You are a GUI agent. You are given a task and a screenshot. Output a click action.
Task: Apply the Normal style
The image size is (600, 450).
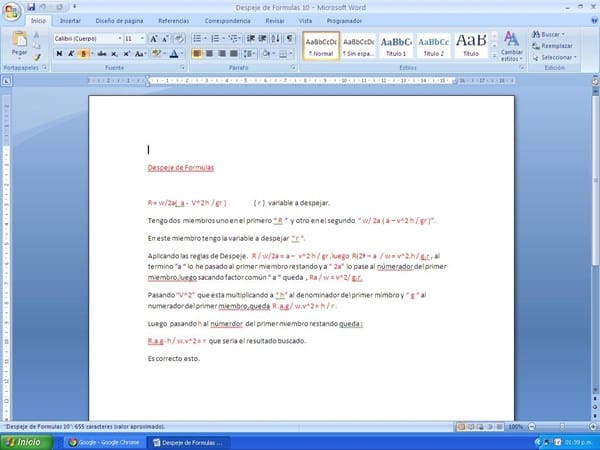tap(321, 46)
